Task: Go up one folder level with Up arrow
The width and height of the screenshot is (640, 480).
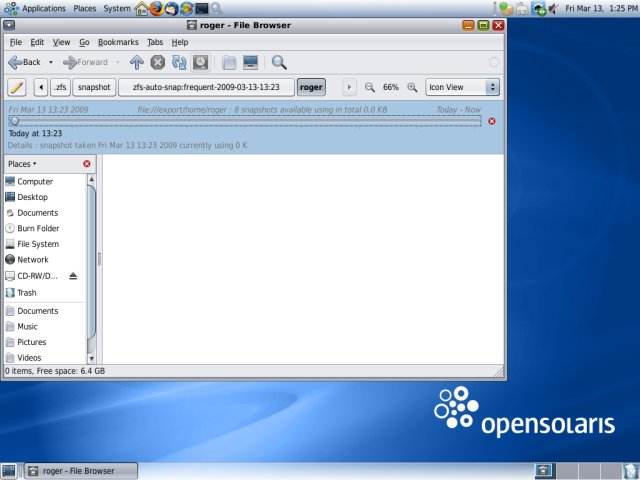Action: pos(137,62)
